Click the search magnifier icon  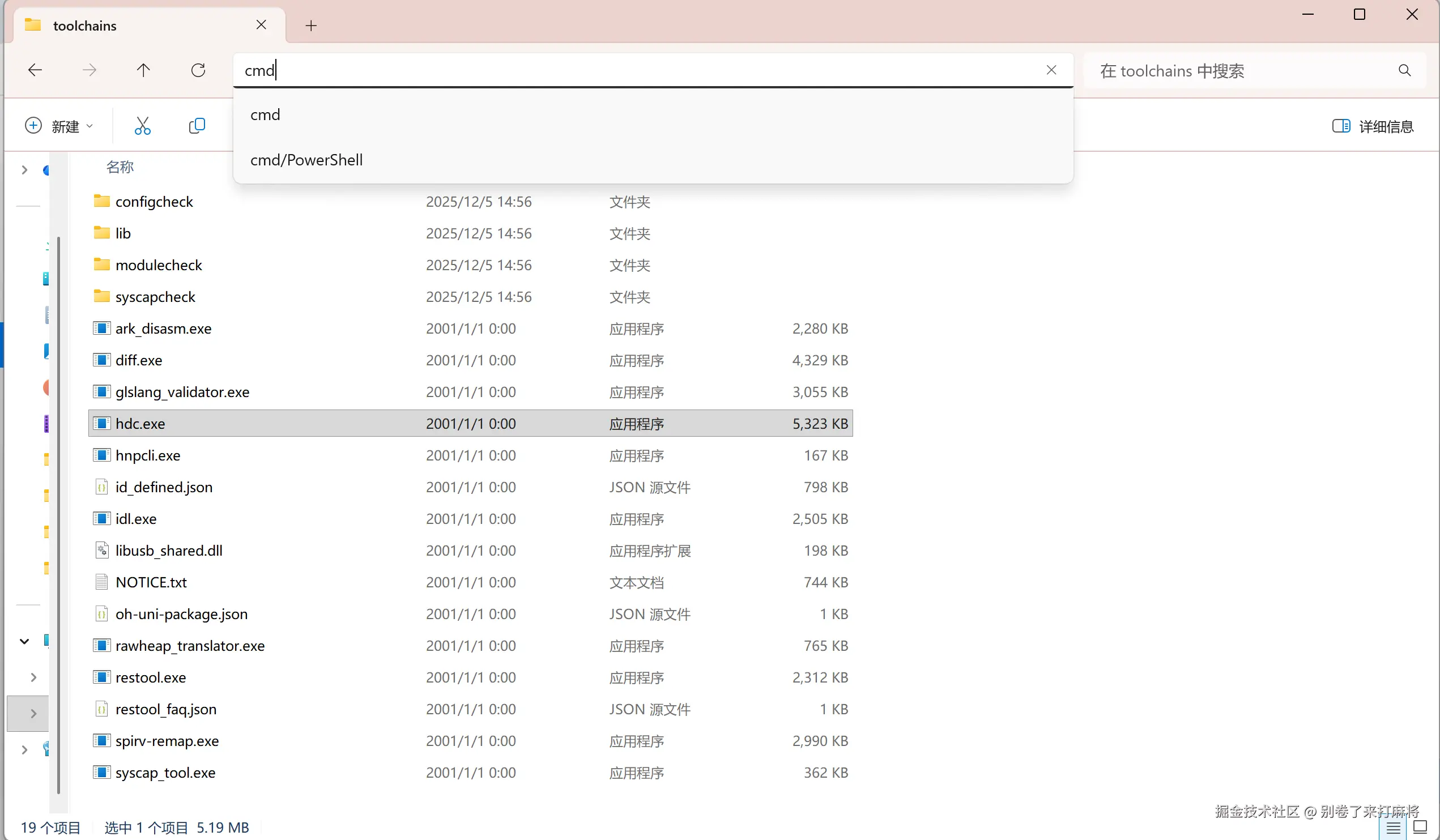click(1404, 70)
